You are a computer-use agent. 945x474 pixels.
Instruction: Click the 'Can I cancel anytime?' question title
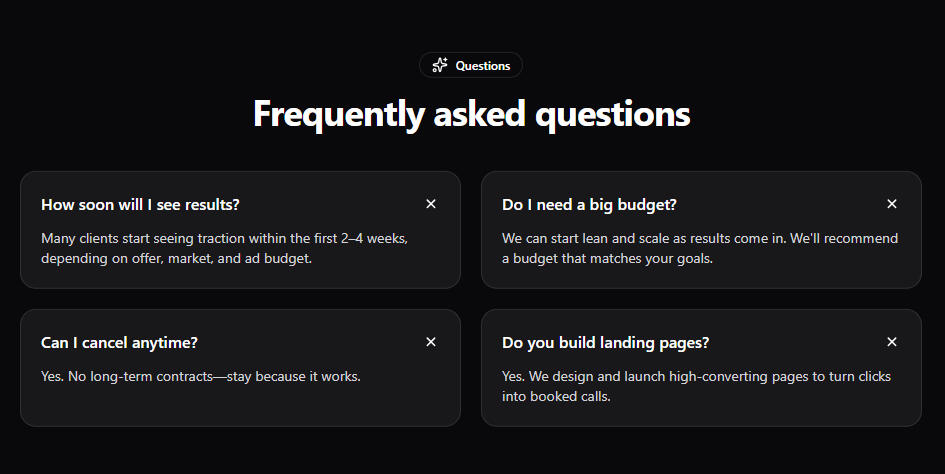[119, 342]
